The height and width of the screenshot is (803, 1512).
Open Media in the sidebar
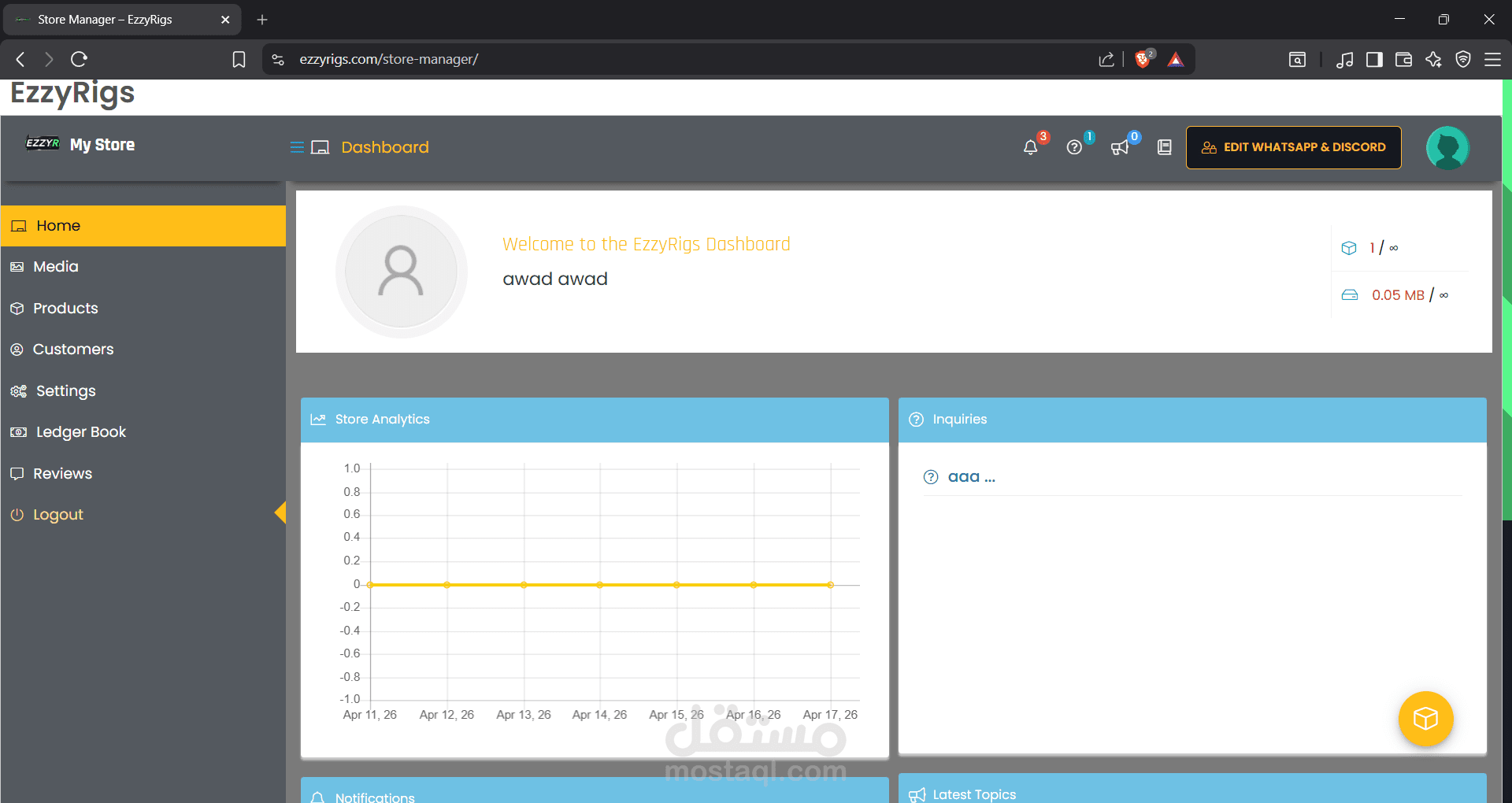pos(143,267)
